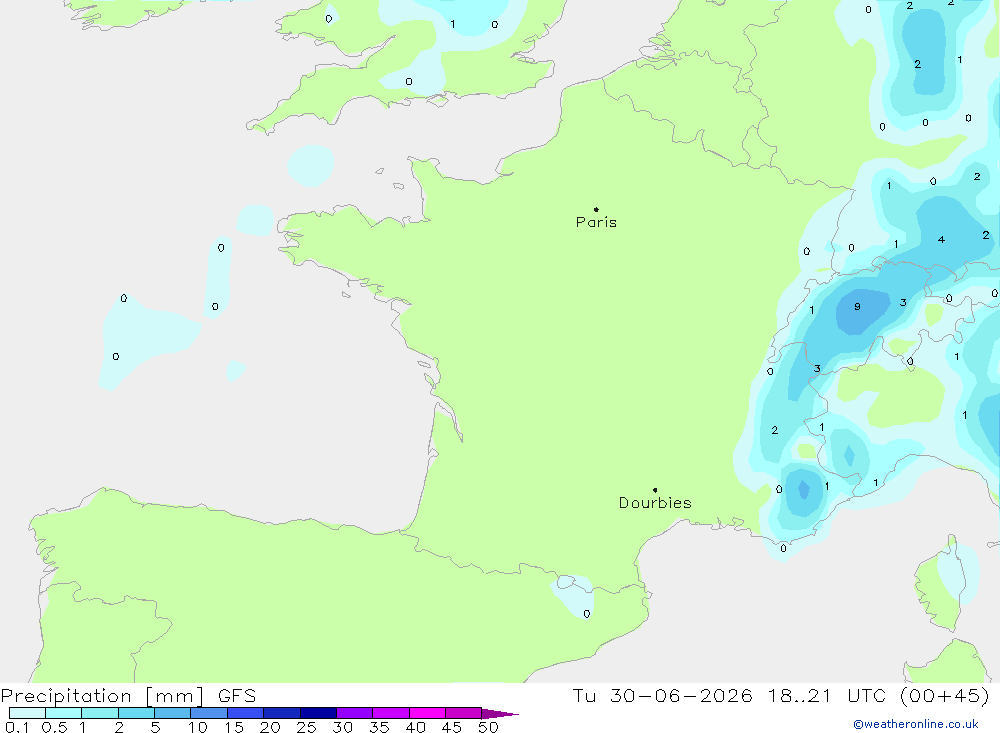Pick the 15–20 mm legend swatch
Screen dimensions: 1000x733
pos(245,713)
